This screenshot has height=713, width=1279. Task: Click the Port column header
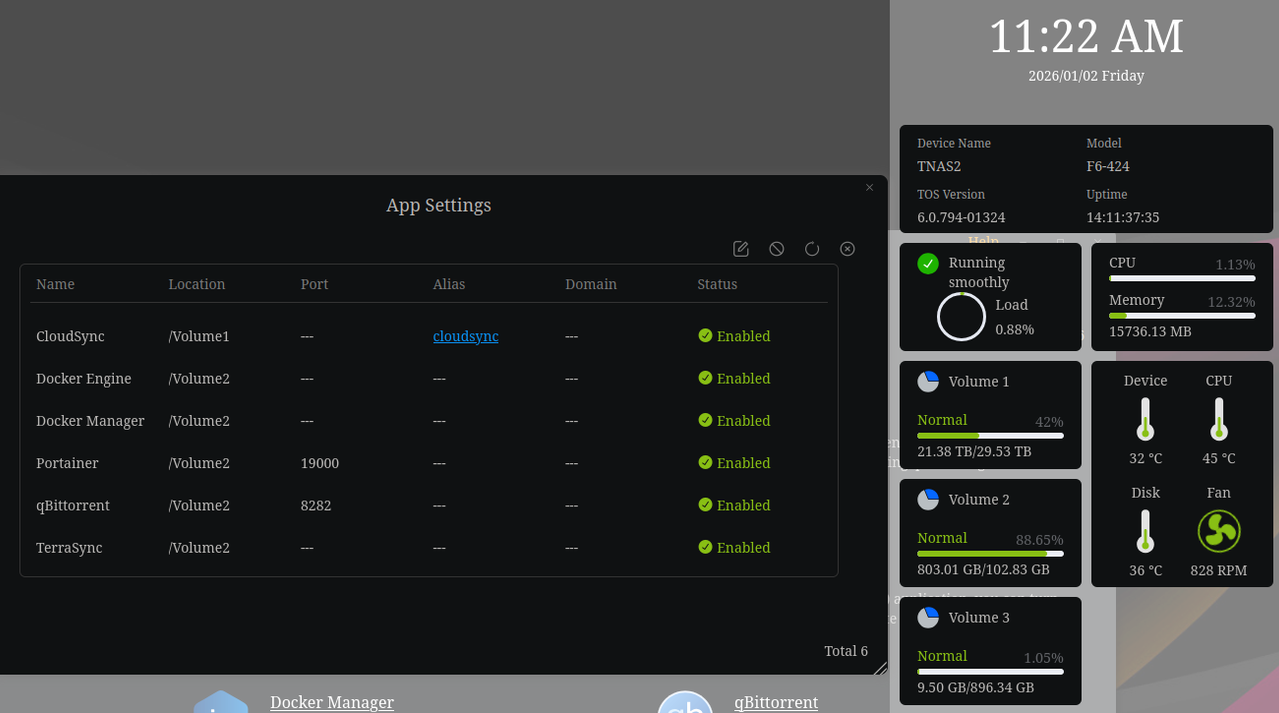[314, 284]
